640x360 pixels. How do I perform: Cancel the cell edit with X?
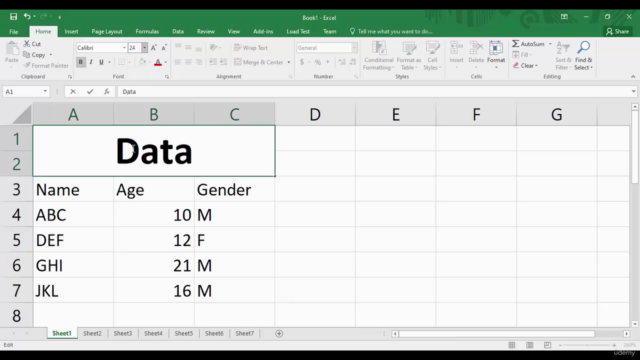[x=73, y=91]
